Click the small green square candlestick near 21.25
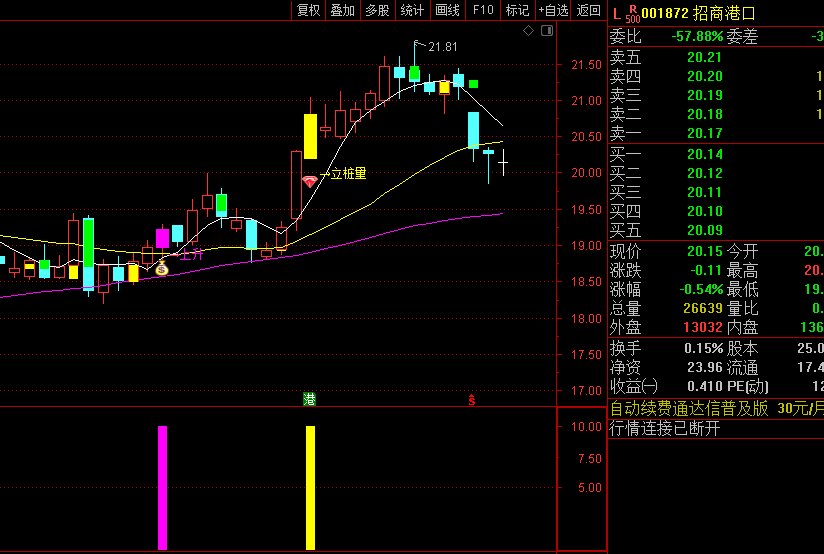824x554 pixels. [473, 84]
